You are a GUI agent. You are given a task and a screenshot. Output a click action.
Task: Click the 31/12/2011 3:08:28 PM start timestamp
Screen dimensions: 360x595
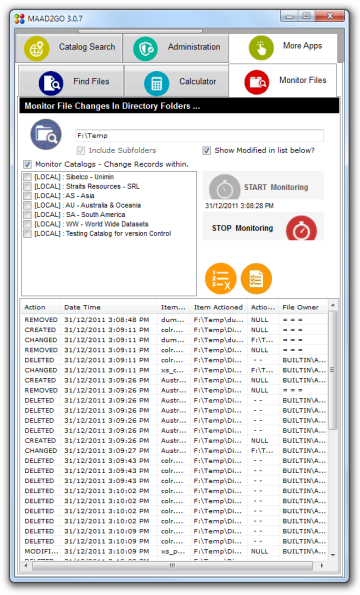click(x=239, y=206)
